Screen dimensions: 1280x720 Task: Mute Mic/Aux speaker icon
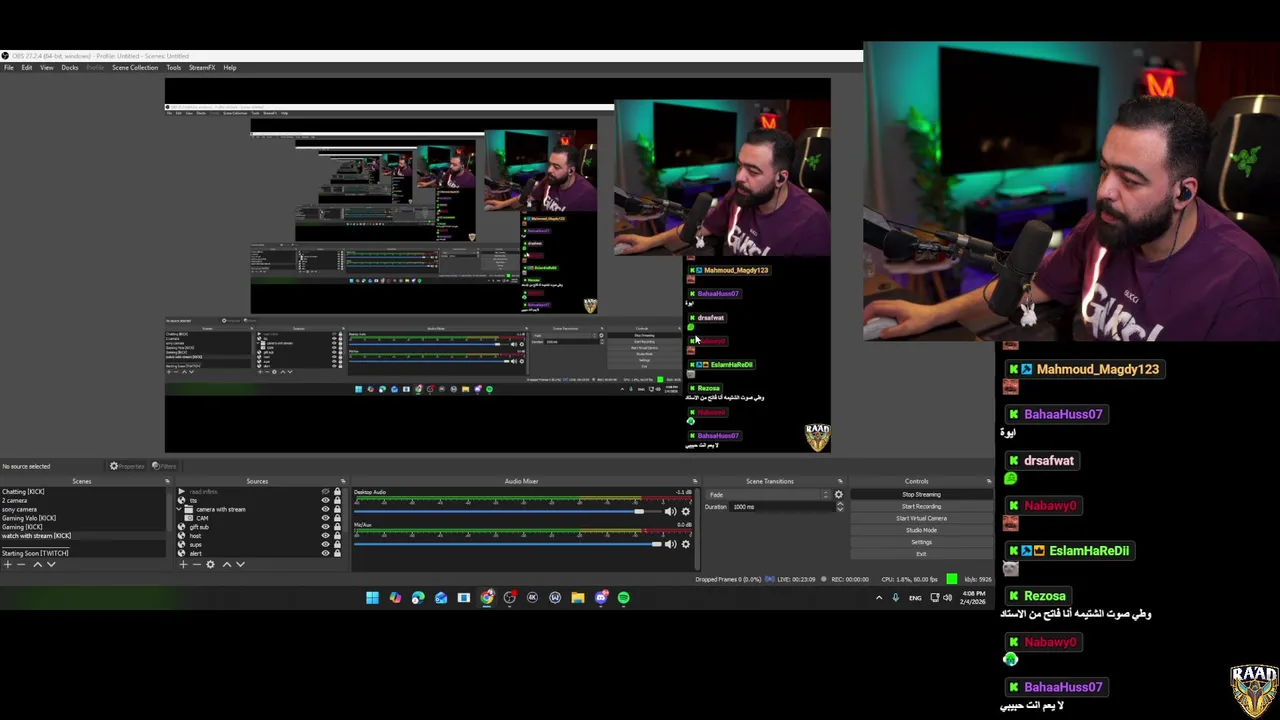[670, 544]
